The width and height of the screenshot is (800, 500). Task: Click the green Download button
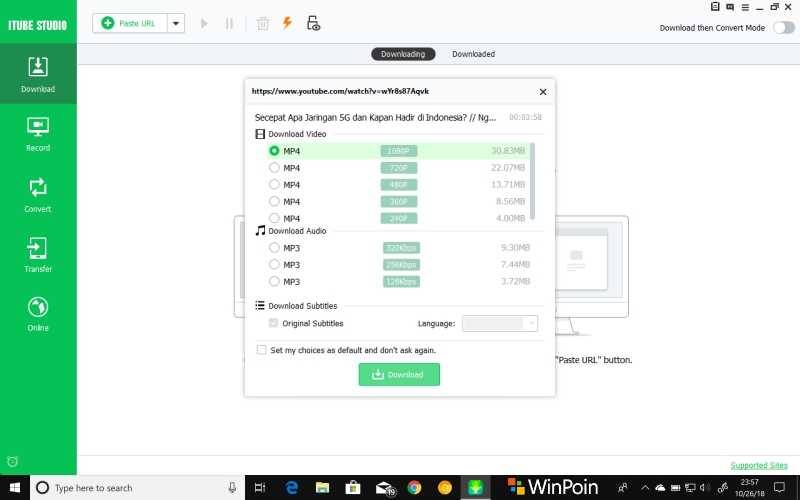(399, 374)
